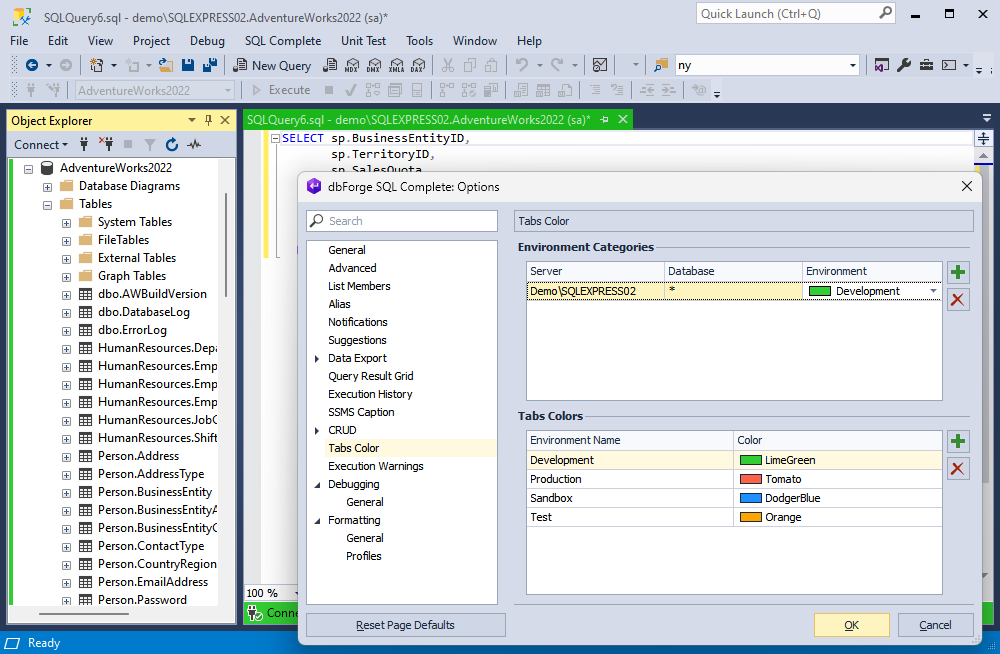Refresh the Object Explorer tree
The image size is (1000, 654).
[171, 145]
